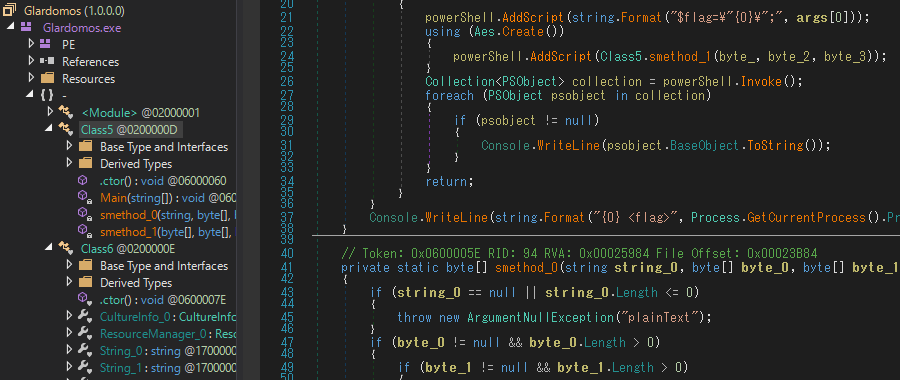Click the smethod_0 declaration on line 41
The width and height of the screenshot is (900, 380).
527,267
